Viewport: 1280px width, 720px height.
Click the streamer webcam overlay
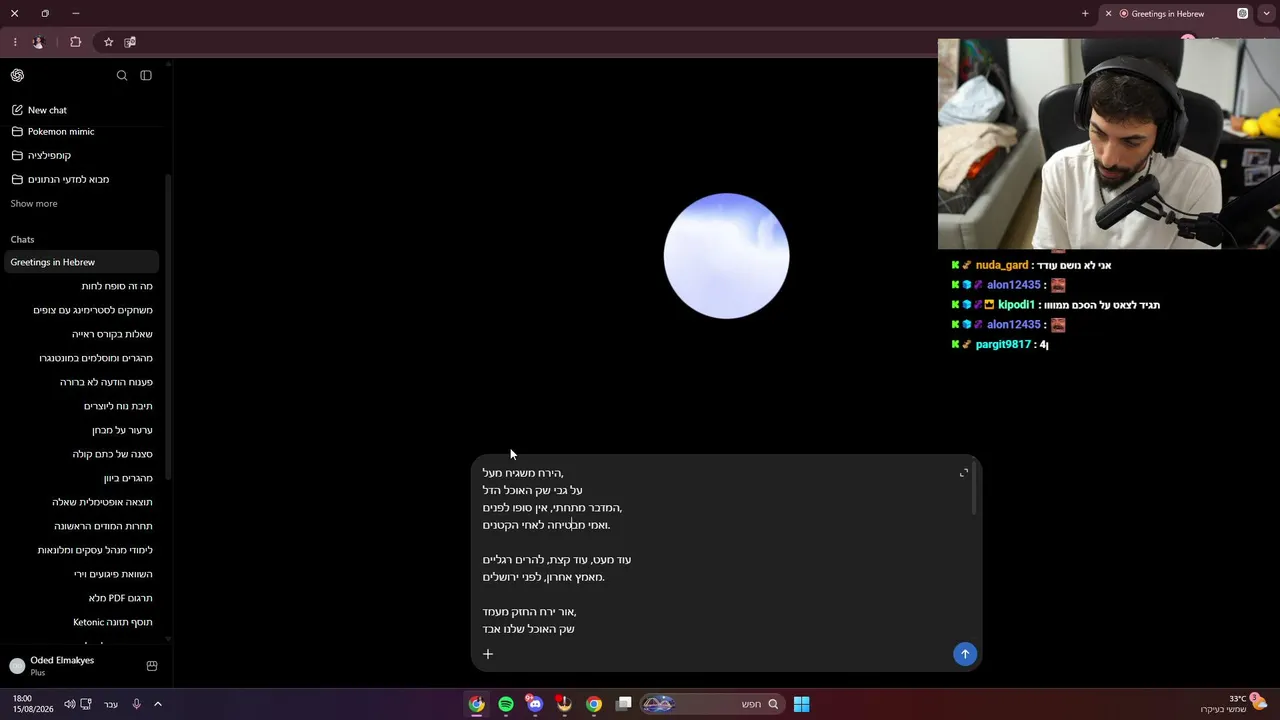click(x=1109, y=144)
